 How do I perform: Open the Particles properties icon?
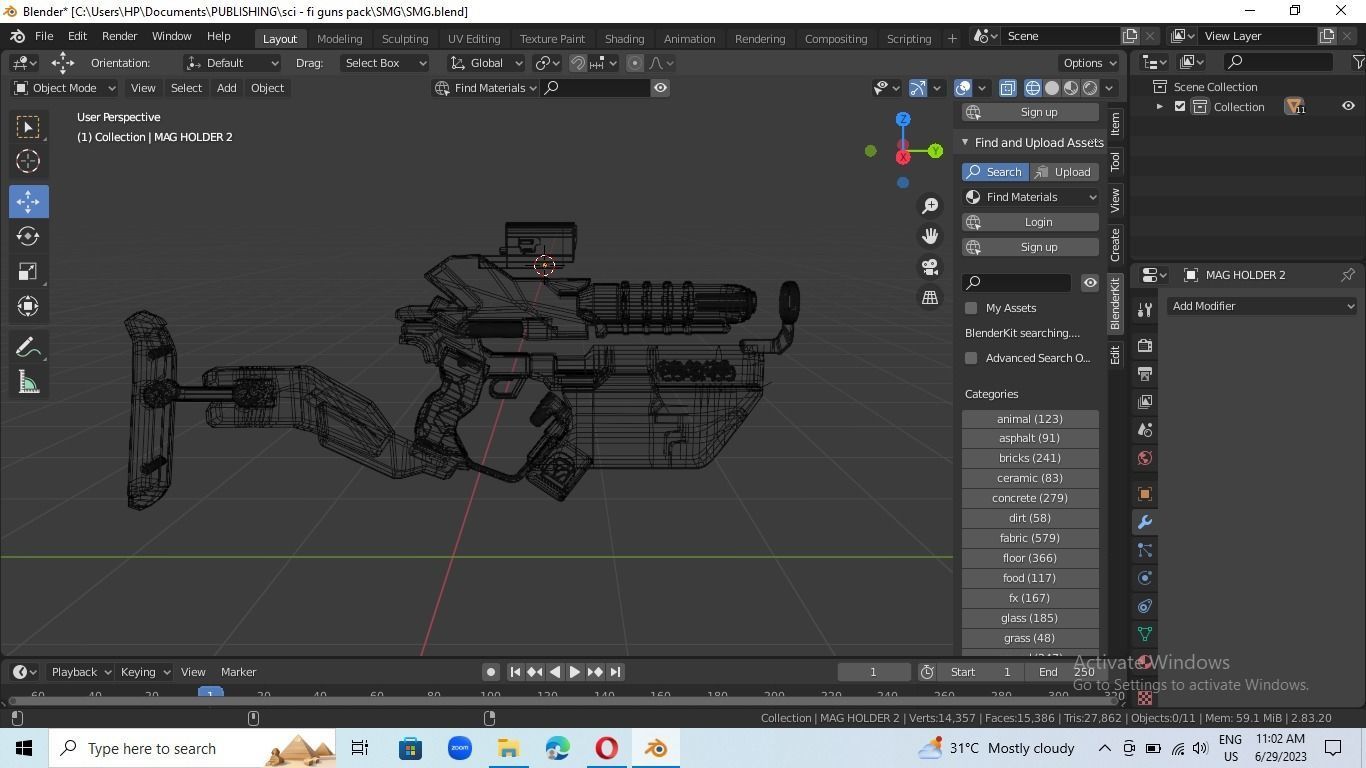[x=1145, y=550]
